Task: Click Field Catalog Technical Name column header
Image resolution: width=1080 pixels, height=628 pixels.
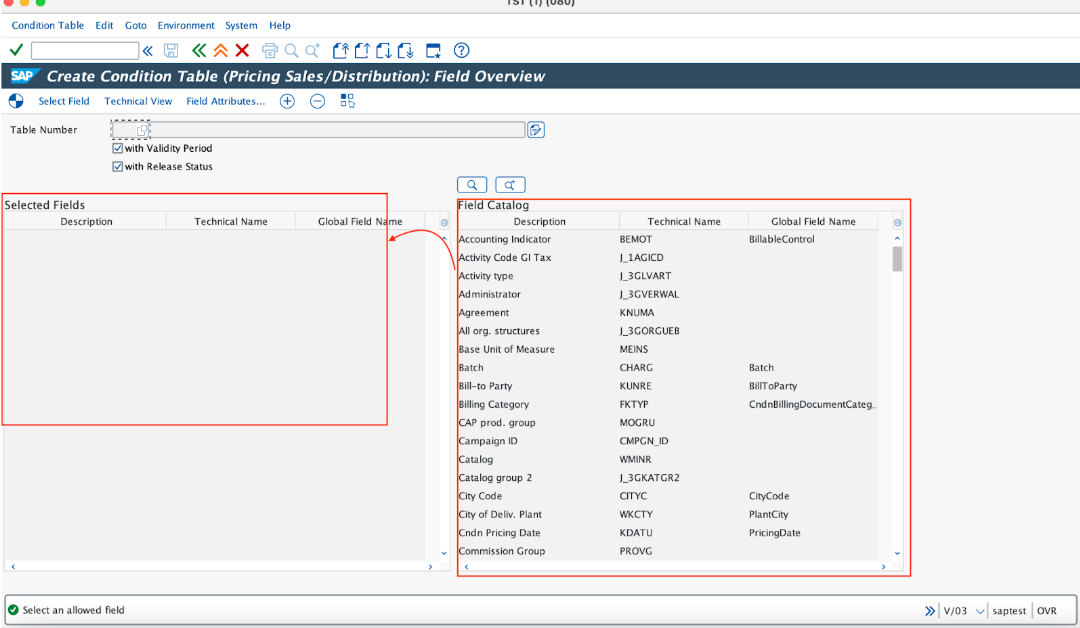Action: point(684,222)
